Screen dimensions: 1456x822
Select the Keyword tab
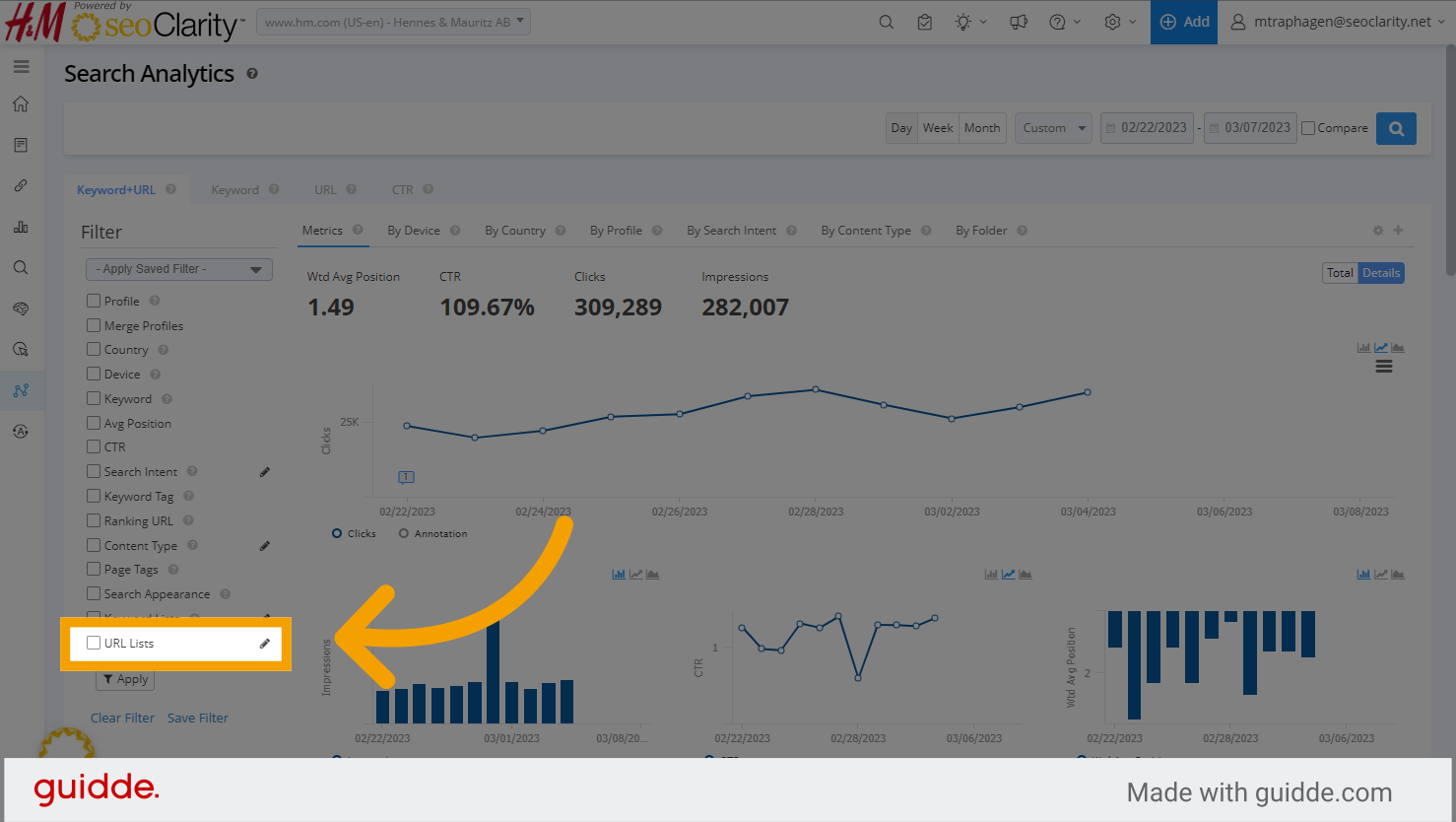pyautogui.click(x=234, y=190)
